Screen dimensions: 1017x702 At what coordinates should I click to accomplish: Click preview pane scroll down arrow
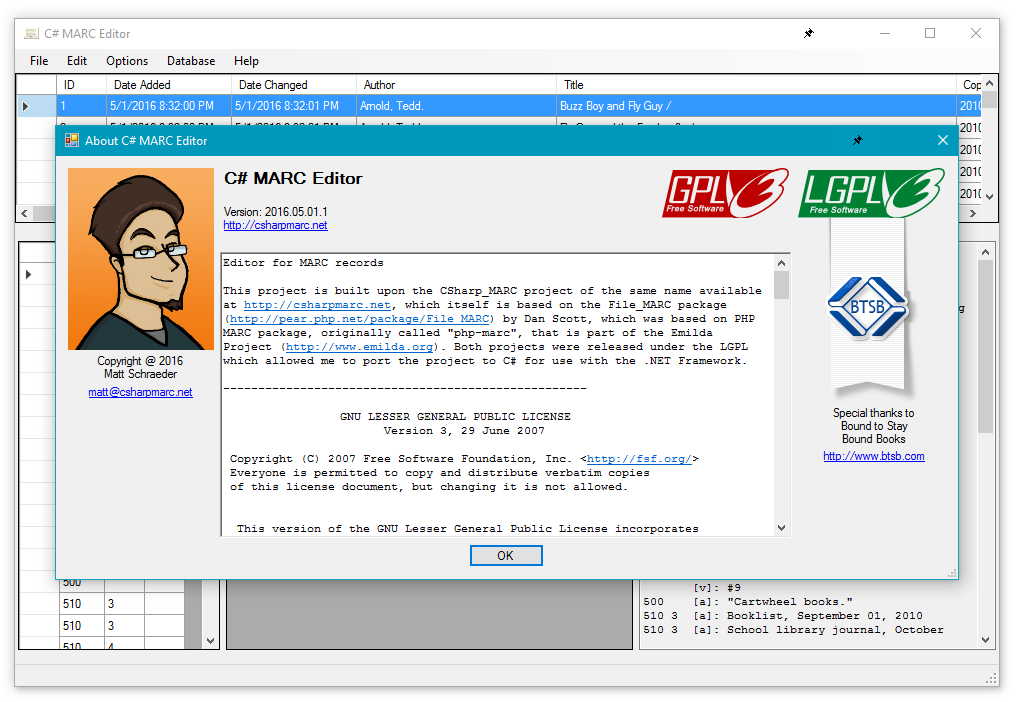click(x=985, y=640)
